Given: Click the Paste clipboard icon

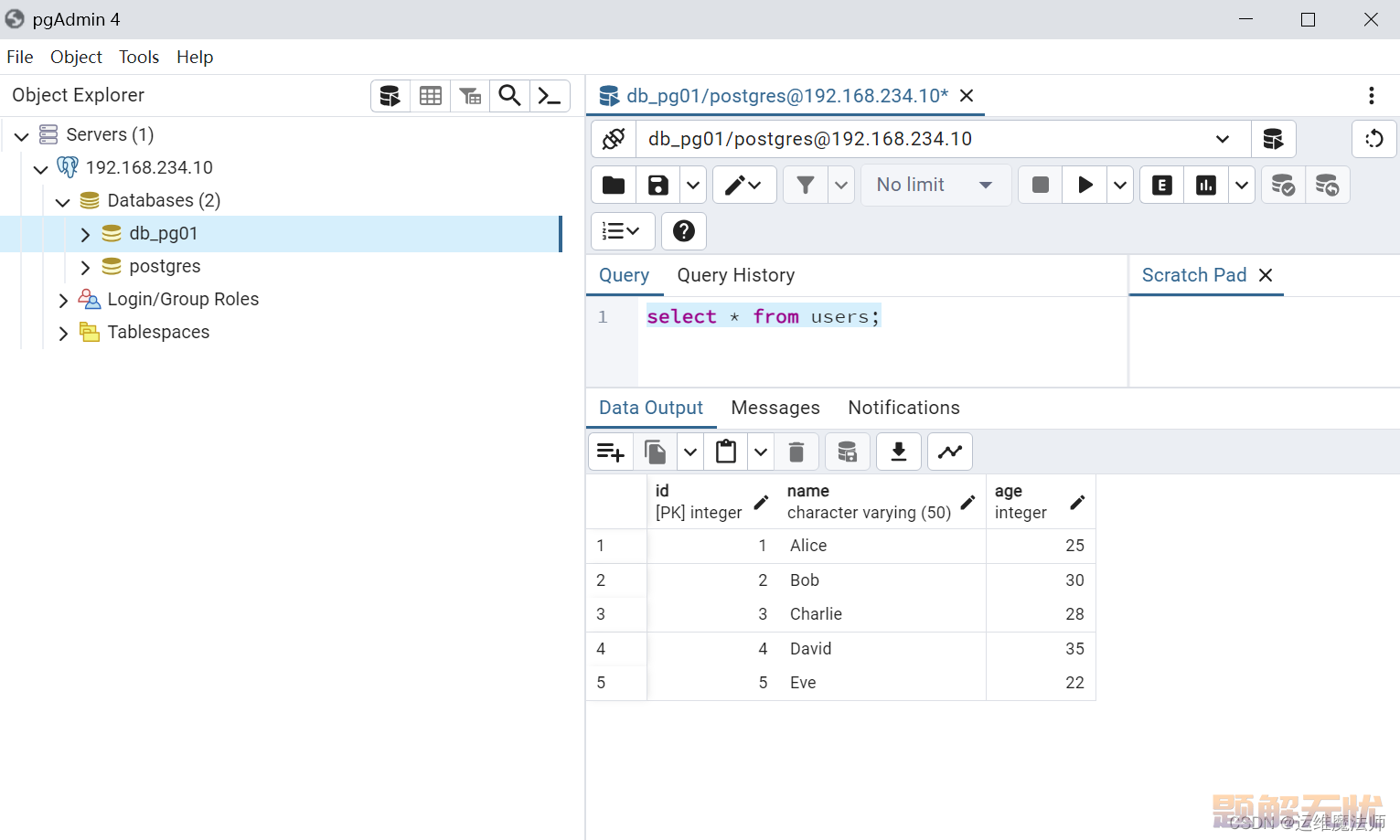Looking at the screenshot, I should click(726, 452).
